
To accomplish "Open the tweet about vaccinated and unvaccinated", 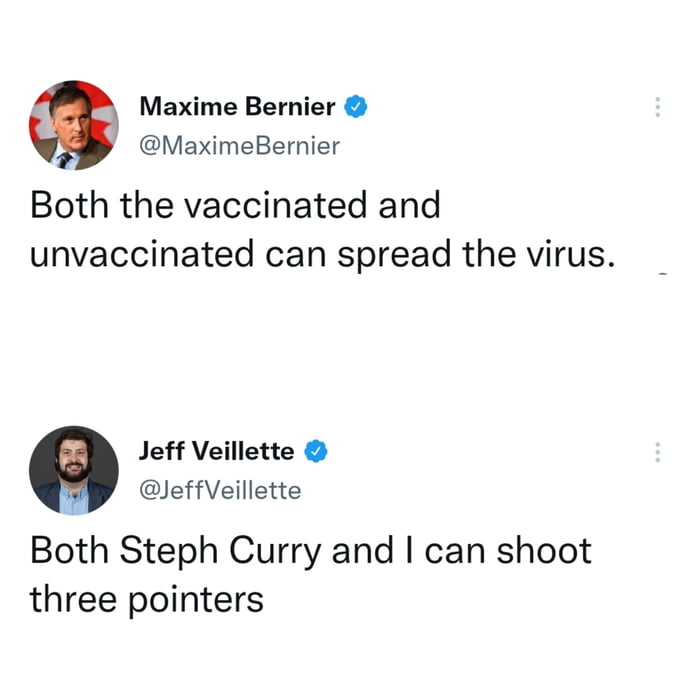I will coord(320,229).
